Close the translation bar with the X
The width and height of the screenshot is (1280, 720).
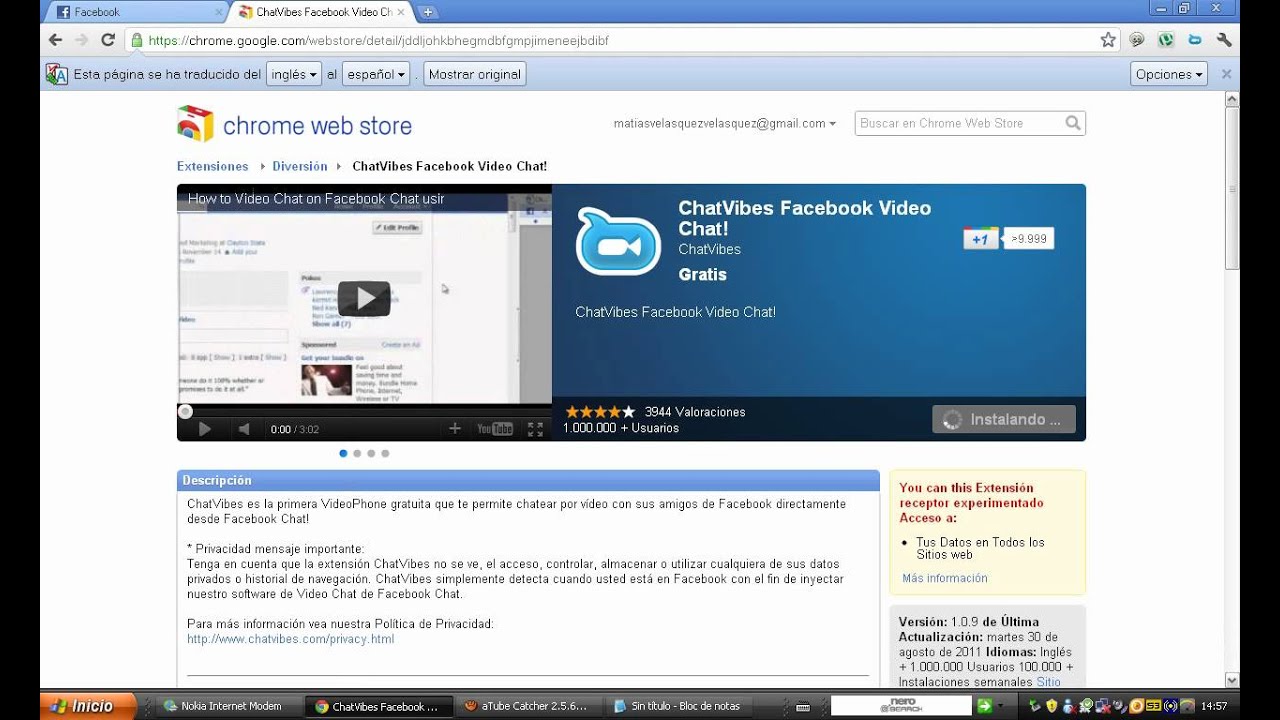click(1226, 74)
